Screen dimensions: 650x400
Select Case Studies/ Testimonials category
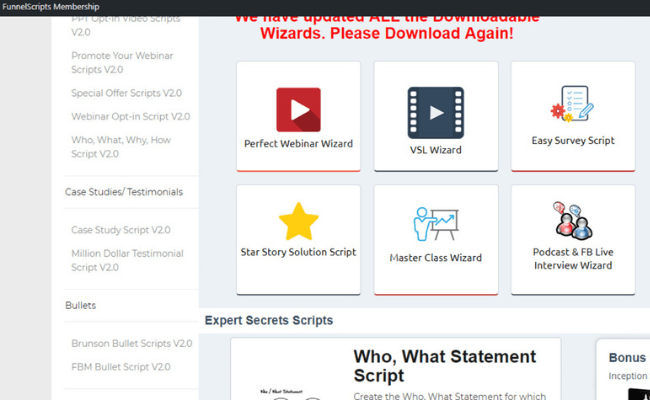coord(124,192)
